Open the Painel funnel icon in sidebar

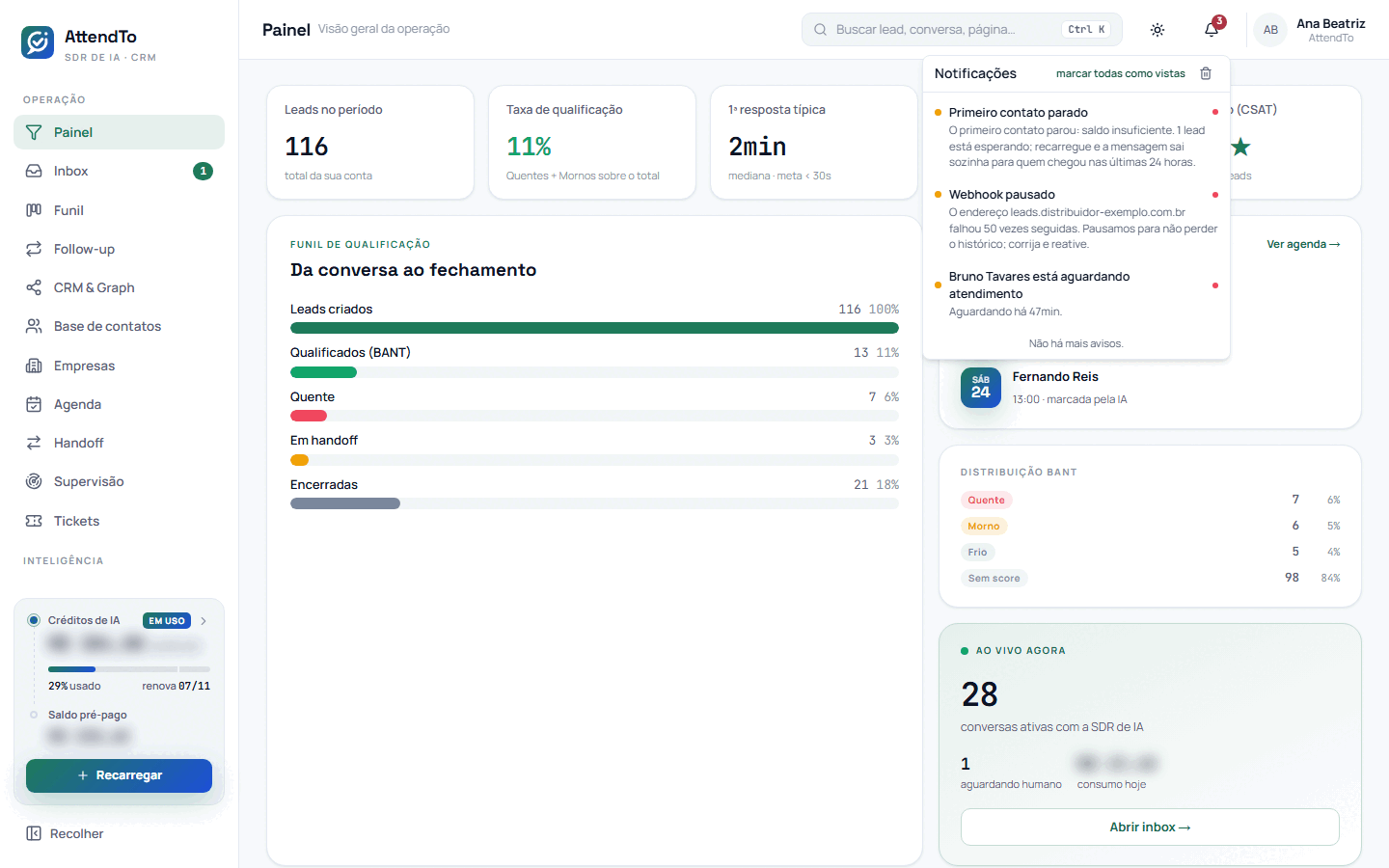(x=34, y=132)
